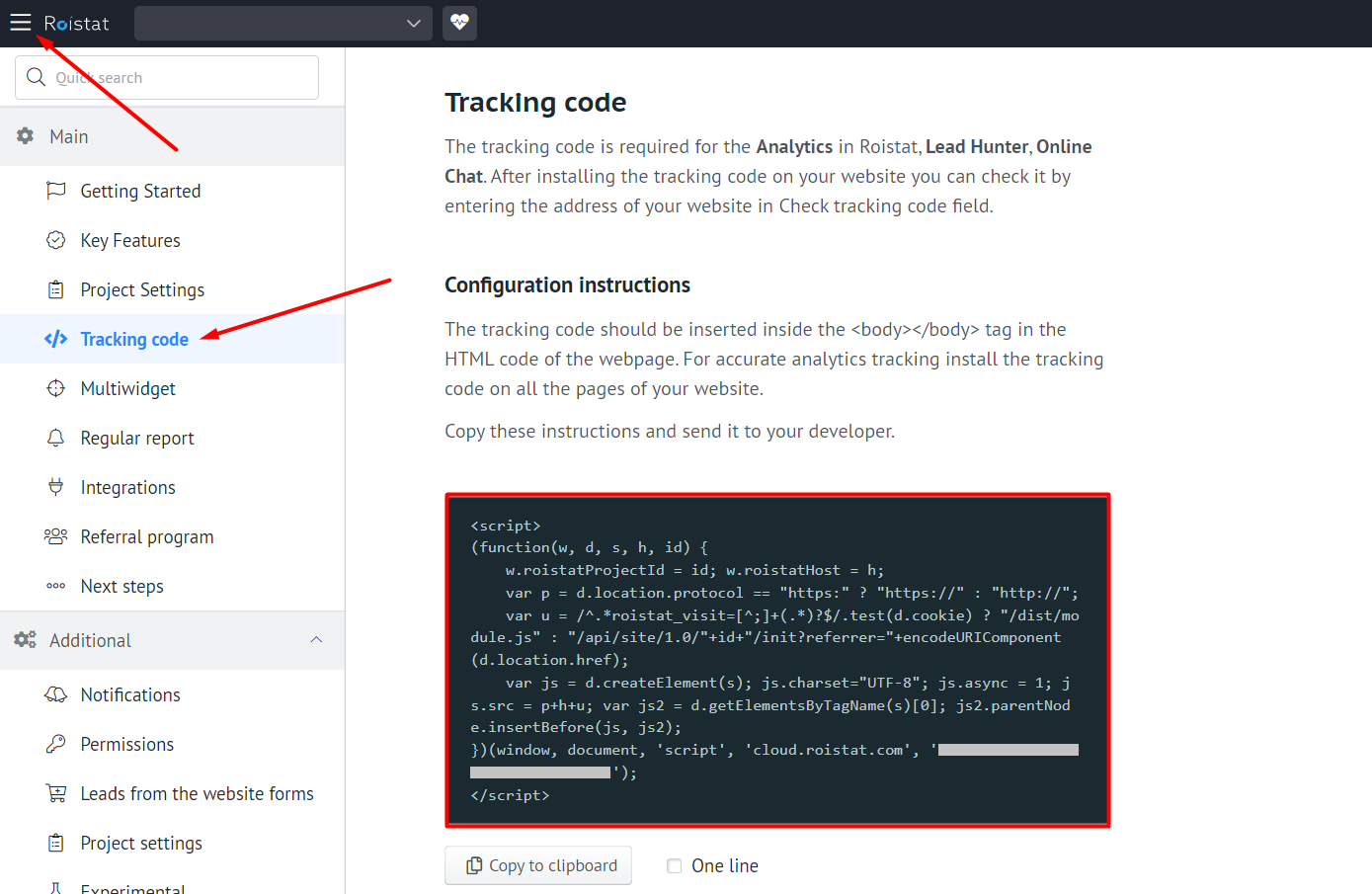Screen dimensions: 1372x894
Task: Click the Project Settings clipboard icon
Action: [x=56, y=289]
